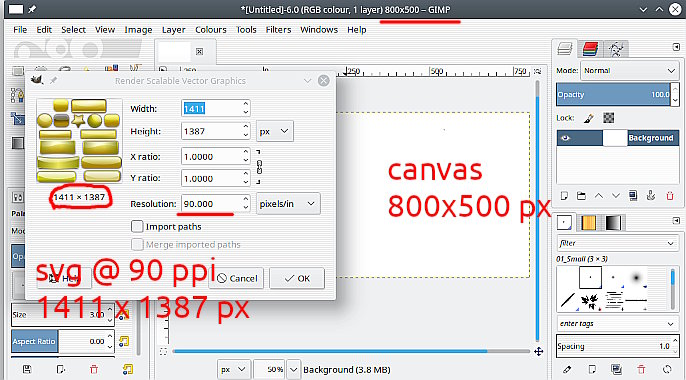Click OK to render the SVG
Image resolution: width=686 pixels, height=380 pixels.
(297, 279)
